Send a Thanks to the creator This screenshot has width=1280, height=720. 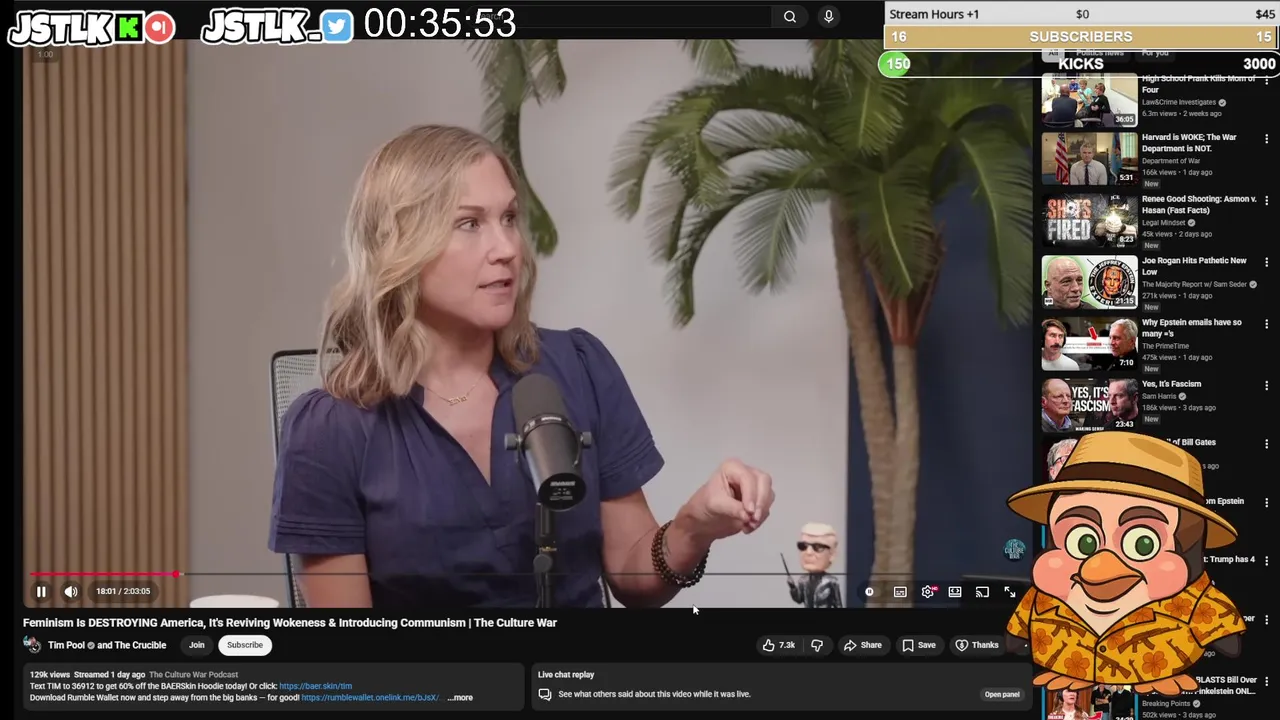[x=977, y=645]
